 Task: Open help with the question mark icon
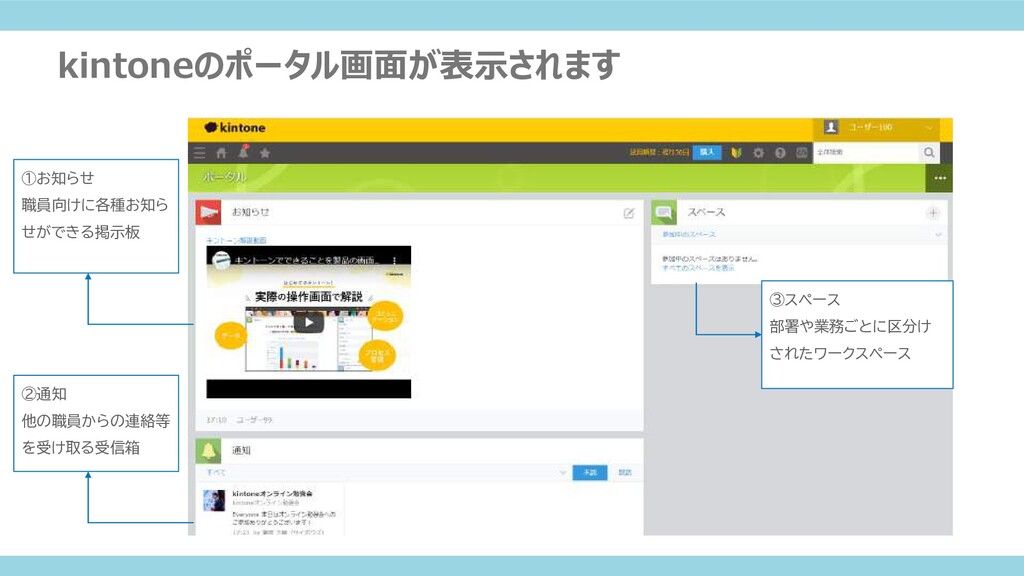click(x=780, y=153)
